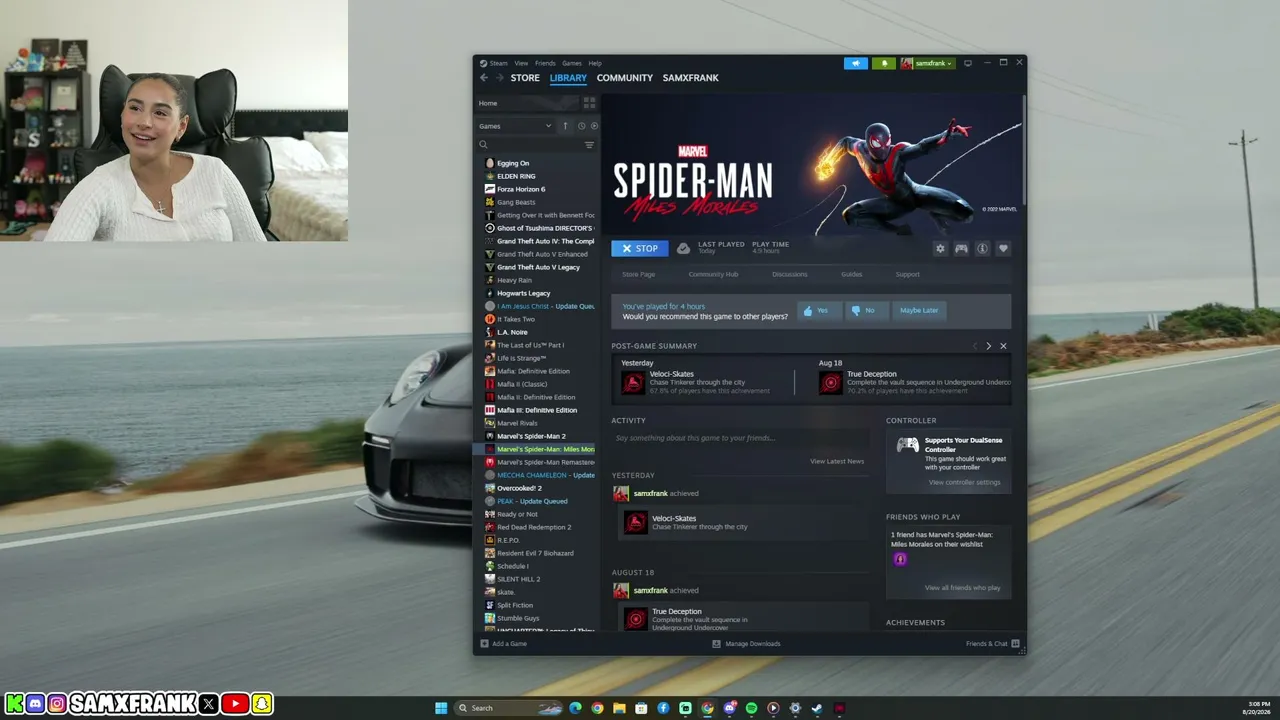Open the friend avatar under Friends Who Play
The height and width of the screenshot is (720, 1280).
point(900,560)
